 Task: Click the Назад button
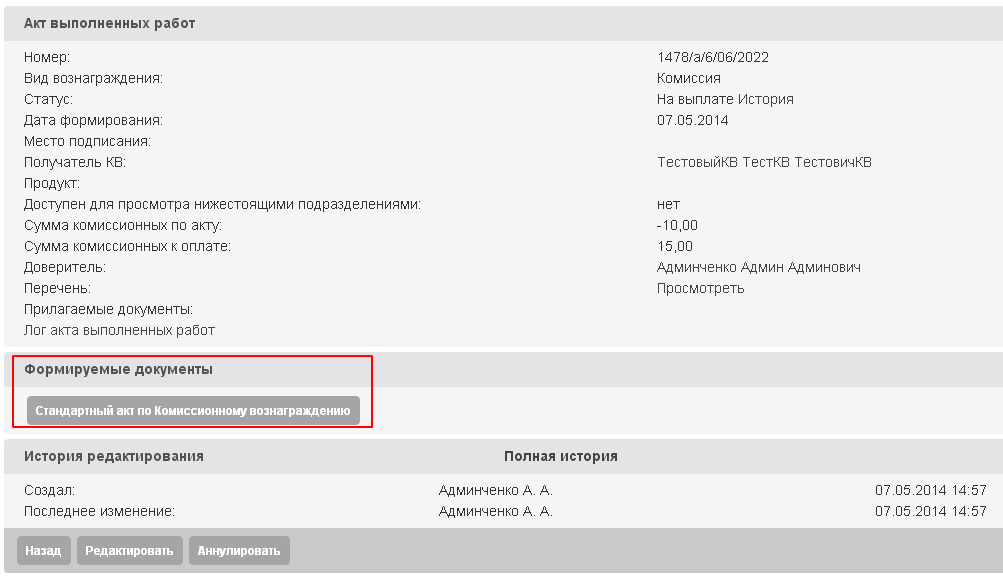click(x=44, y=551)
